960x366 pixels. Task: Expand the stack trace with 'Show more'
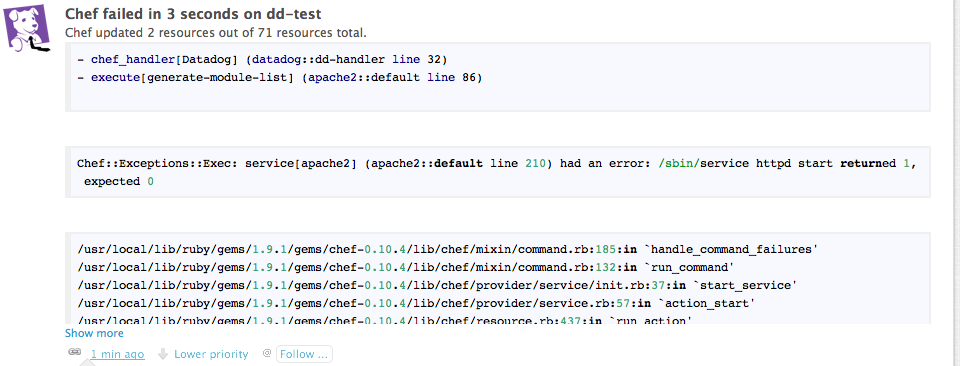click(x=94, y=334)
